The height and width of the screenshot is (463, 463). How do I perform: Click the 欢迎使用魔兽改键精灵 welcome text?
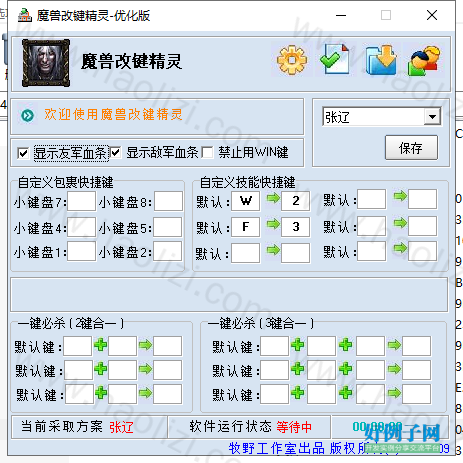click(113, 114)
